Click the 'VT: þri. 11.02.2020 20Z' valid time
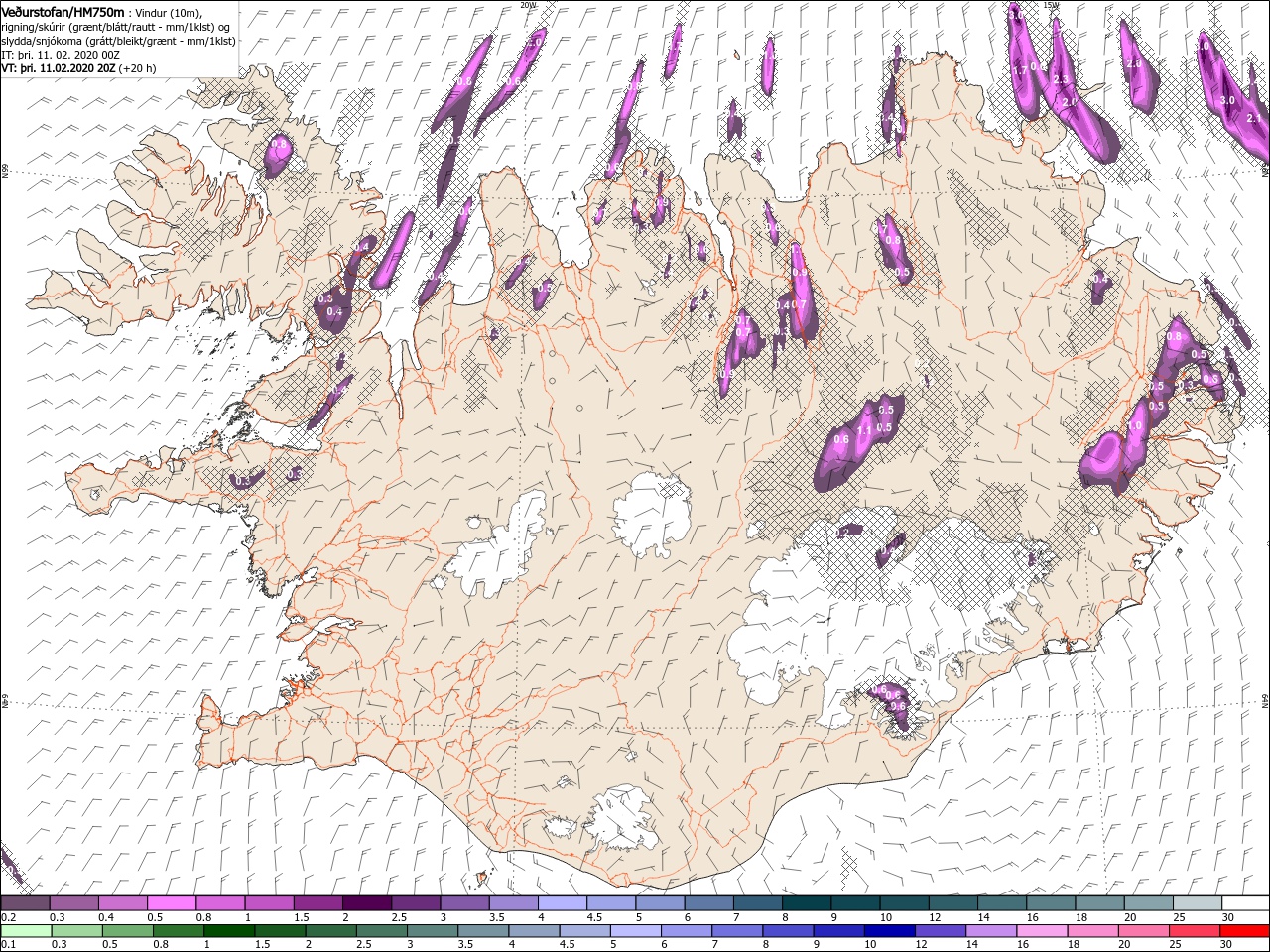1270x952 pixels. pos(59,68)
